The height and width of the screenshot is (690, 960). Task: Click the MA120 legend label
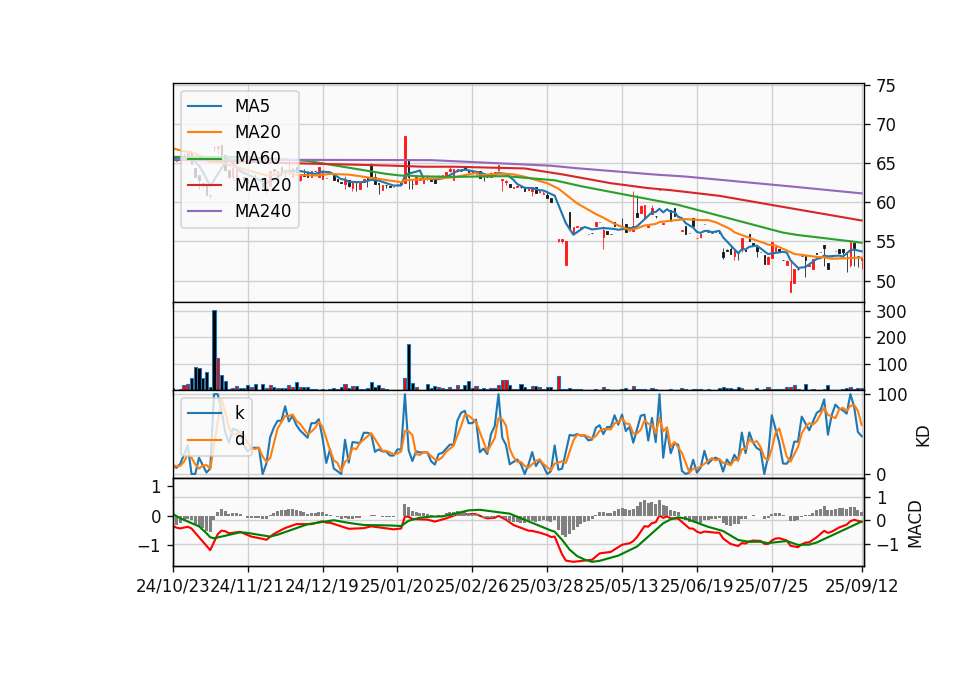coord(263,184)
